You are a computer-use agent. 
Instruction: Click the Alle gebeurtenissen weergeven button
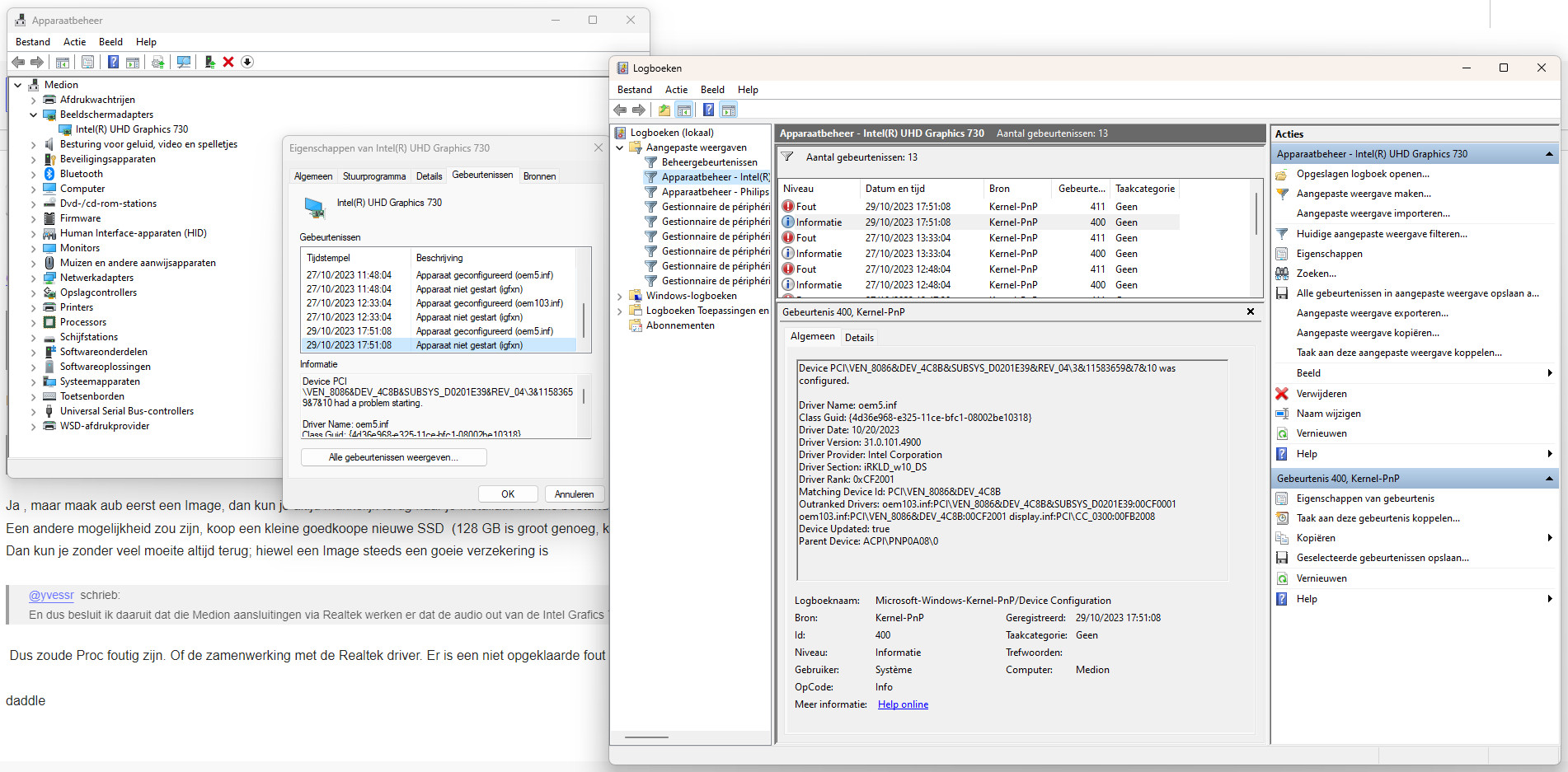coord(393,457)
